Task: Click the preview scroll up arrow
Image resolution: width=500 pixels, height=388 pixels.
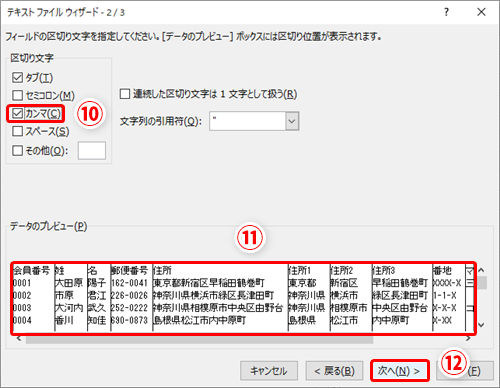Action: click(x=481, y=270)
